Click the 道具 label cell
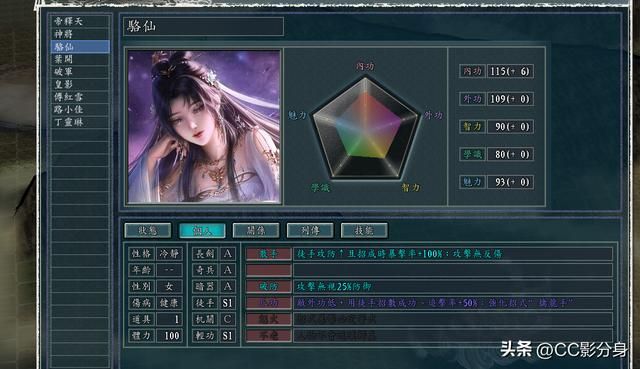Image resolution: width=640 pixels, height=369 pixels. [x=141, y=319]
